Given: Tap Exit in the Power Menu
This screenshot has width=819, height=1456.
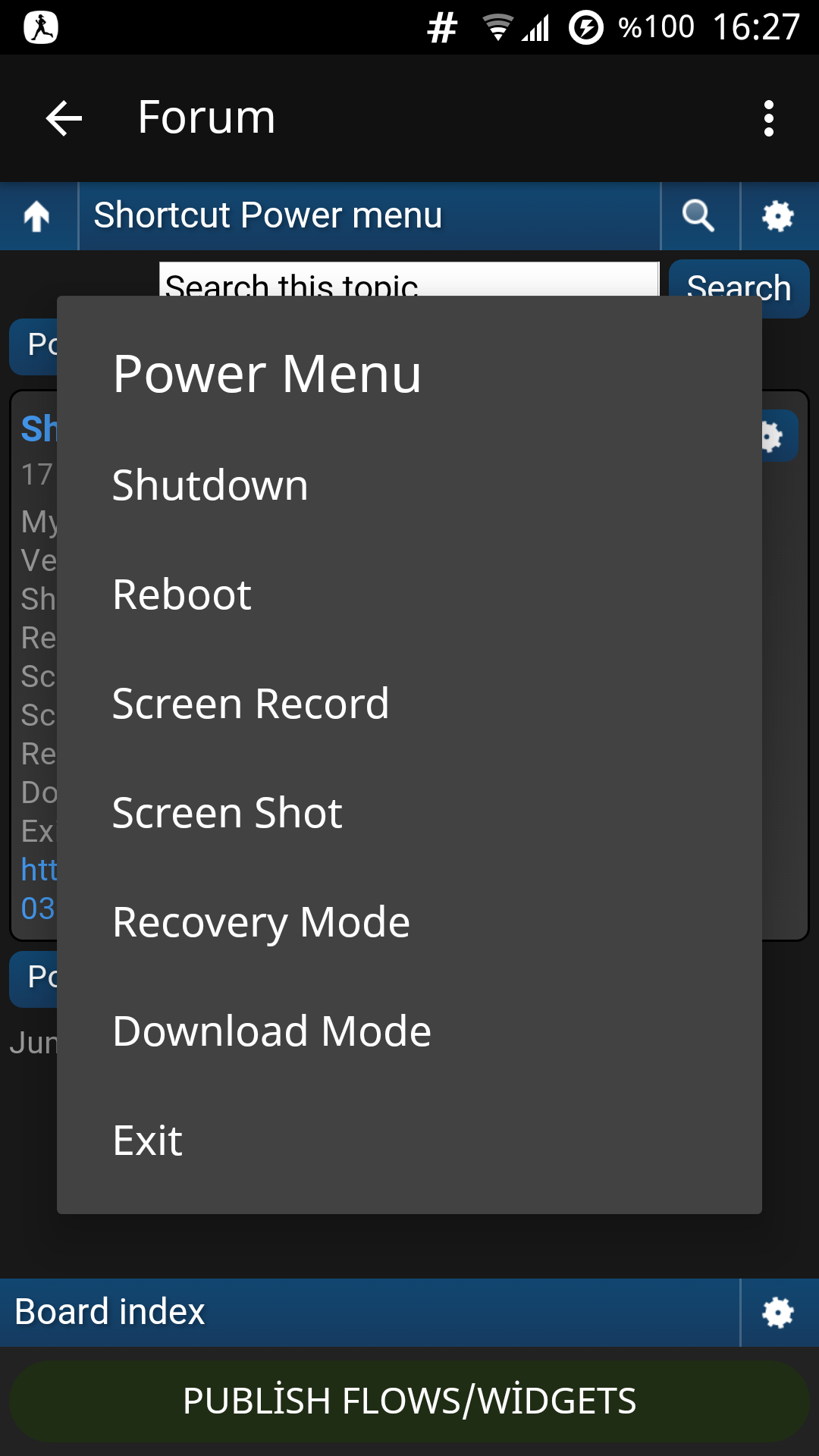Looking at the screenshot, I should pyautogui.click(x=409, y=1141).
